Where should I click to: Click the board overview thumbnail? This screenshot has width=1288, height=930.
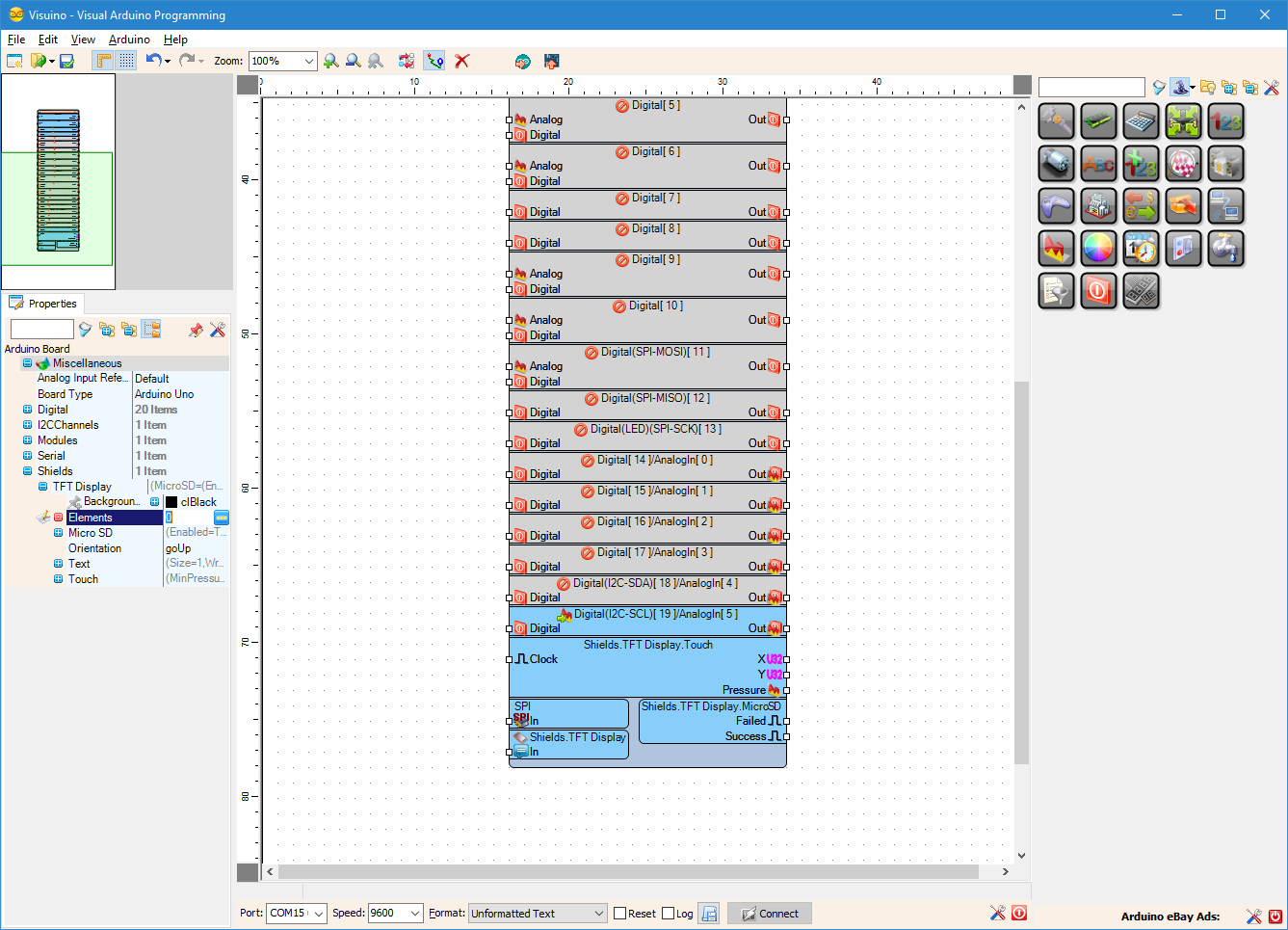(59, 179)
